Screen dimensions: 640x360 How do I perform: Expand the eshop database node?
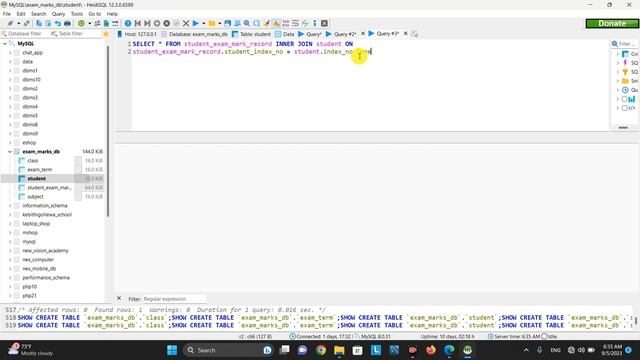tap(10, 142)
